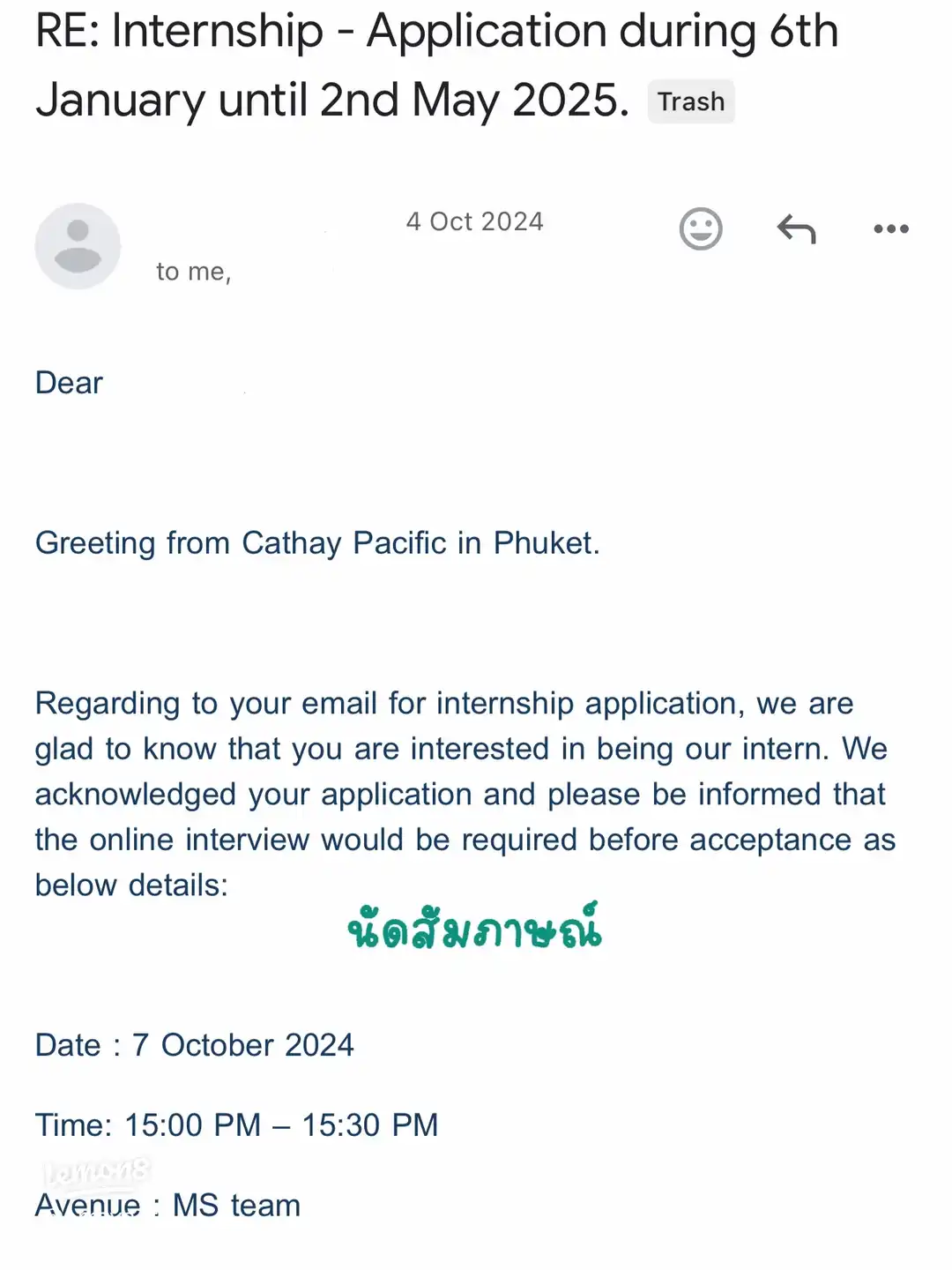
Task: Tap "2nd May 2025" in the subject
Action: pyautogui.click(x=473, y=101)
